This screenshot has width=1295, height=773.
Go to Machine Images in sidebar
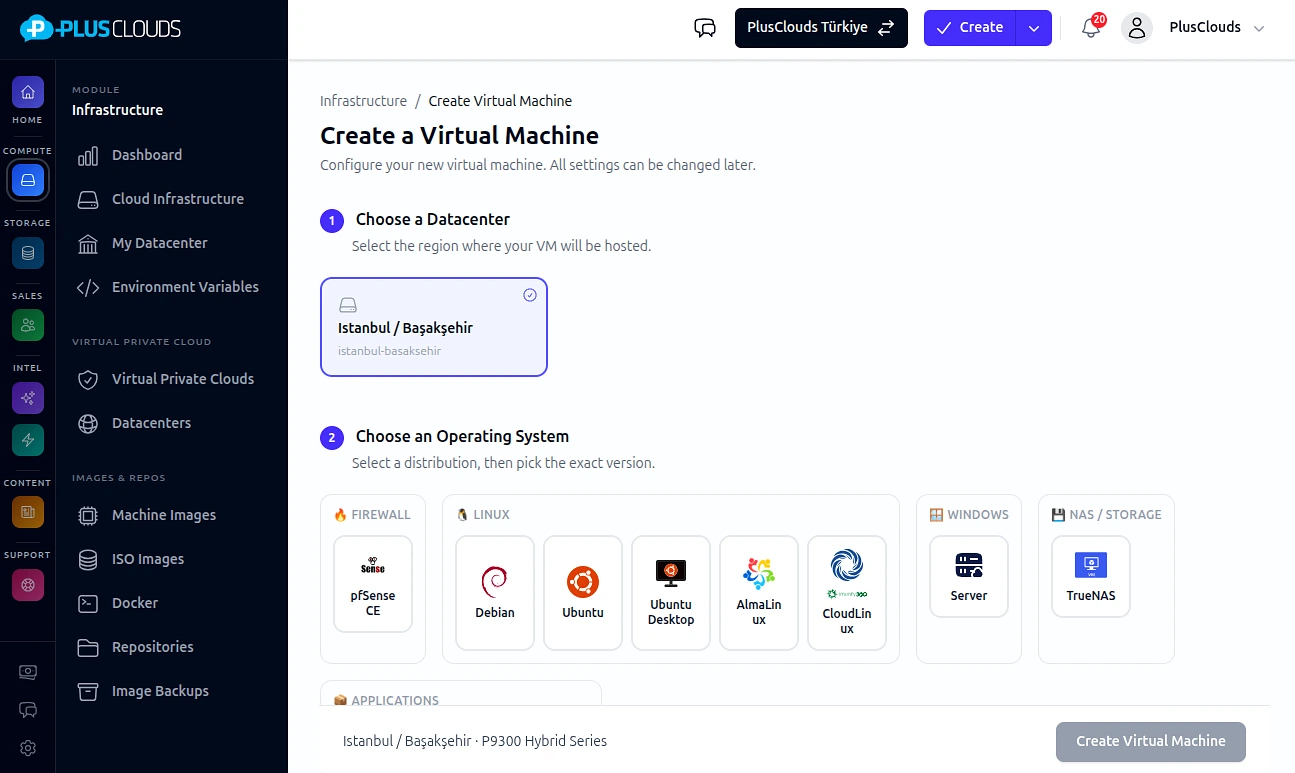(164, 515)
